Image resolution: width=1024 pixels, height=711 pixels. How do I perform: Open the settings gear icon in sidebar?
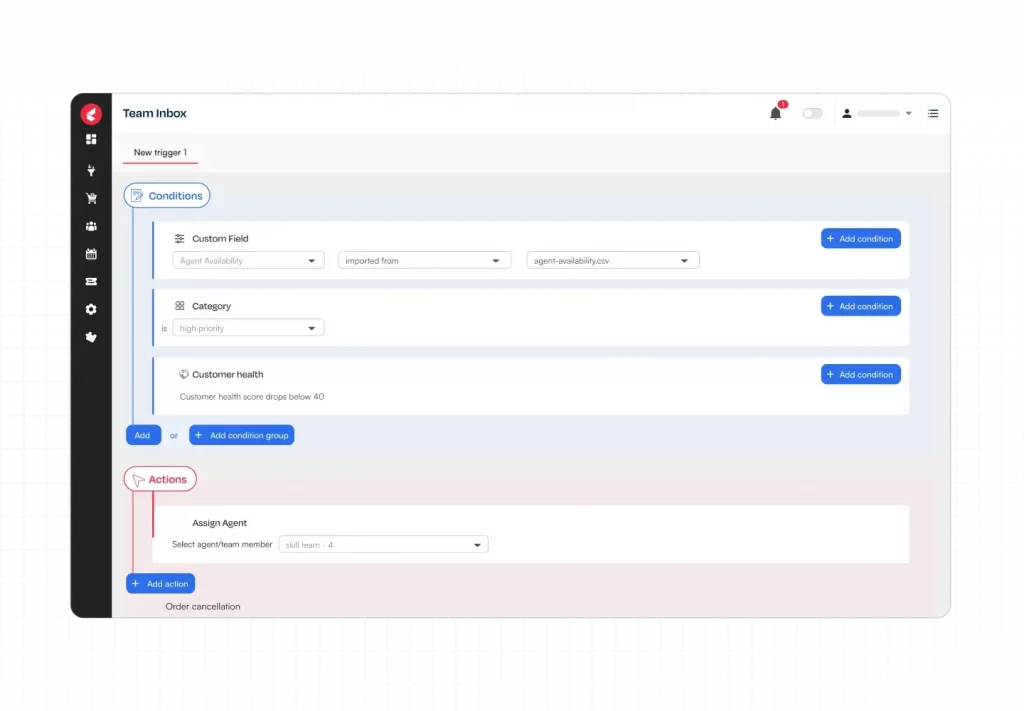[x=91, y=309]
